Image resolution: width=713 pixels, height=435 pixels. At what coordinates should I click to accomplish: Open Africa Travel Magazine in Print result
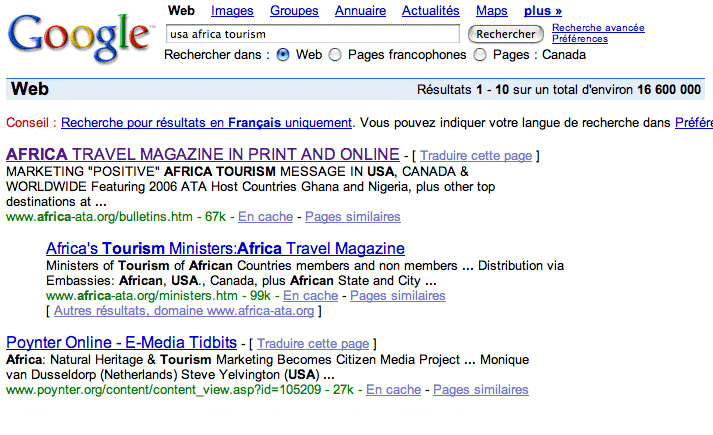coord(202,154)
